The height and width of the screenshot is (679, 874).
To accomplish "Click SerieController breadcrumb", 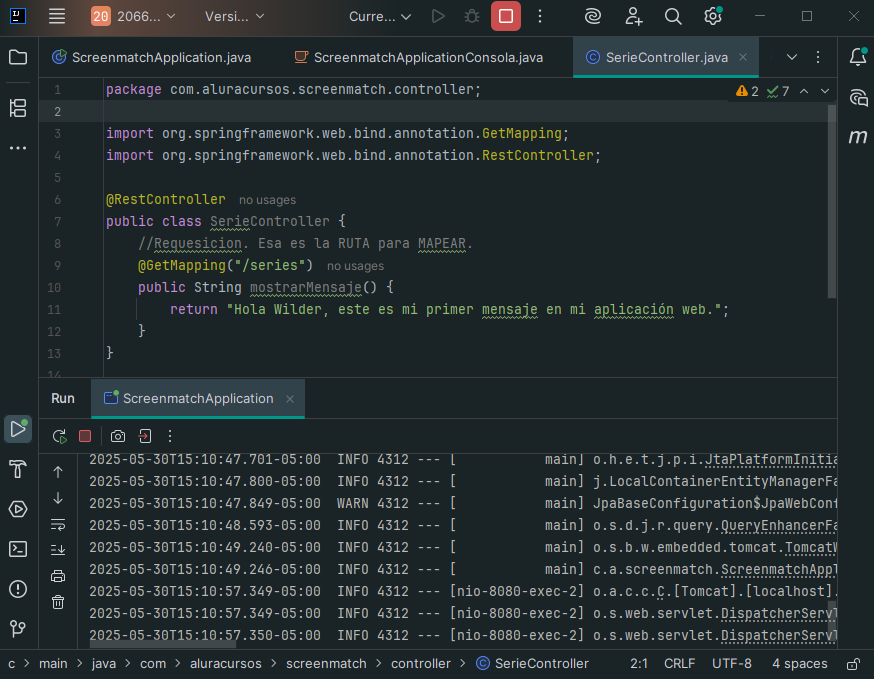I will coord(533,663).
